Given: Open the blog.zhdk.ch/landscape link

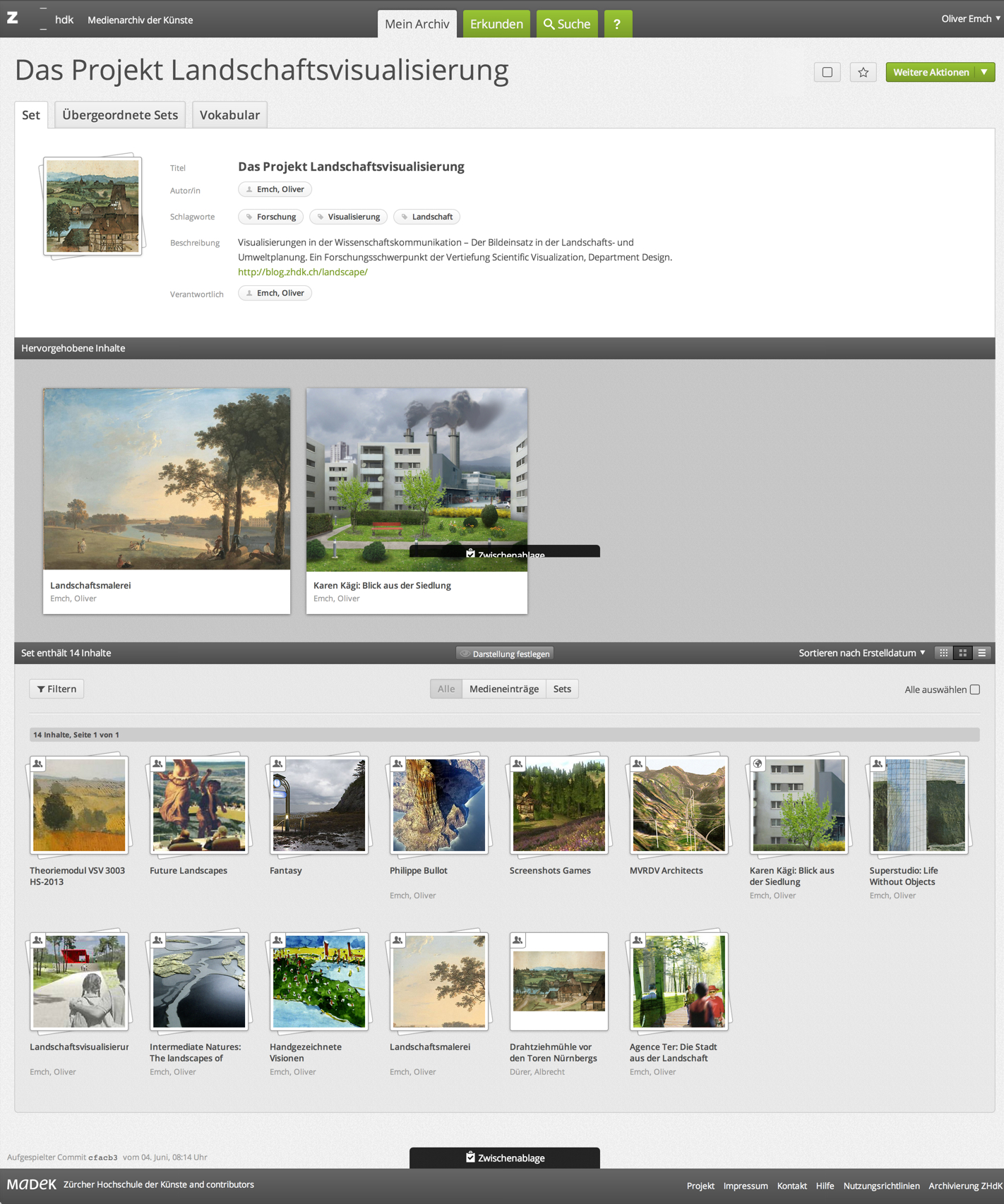Looking at the screenshot, I should pos(303,272).
